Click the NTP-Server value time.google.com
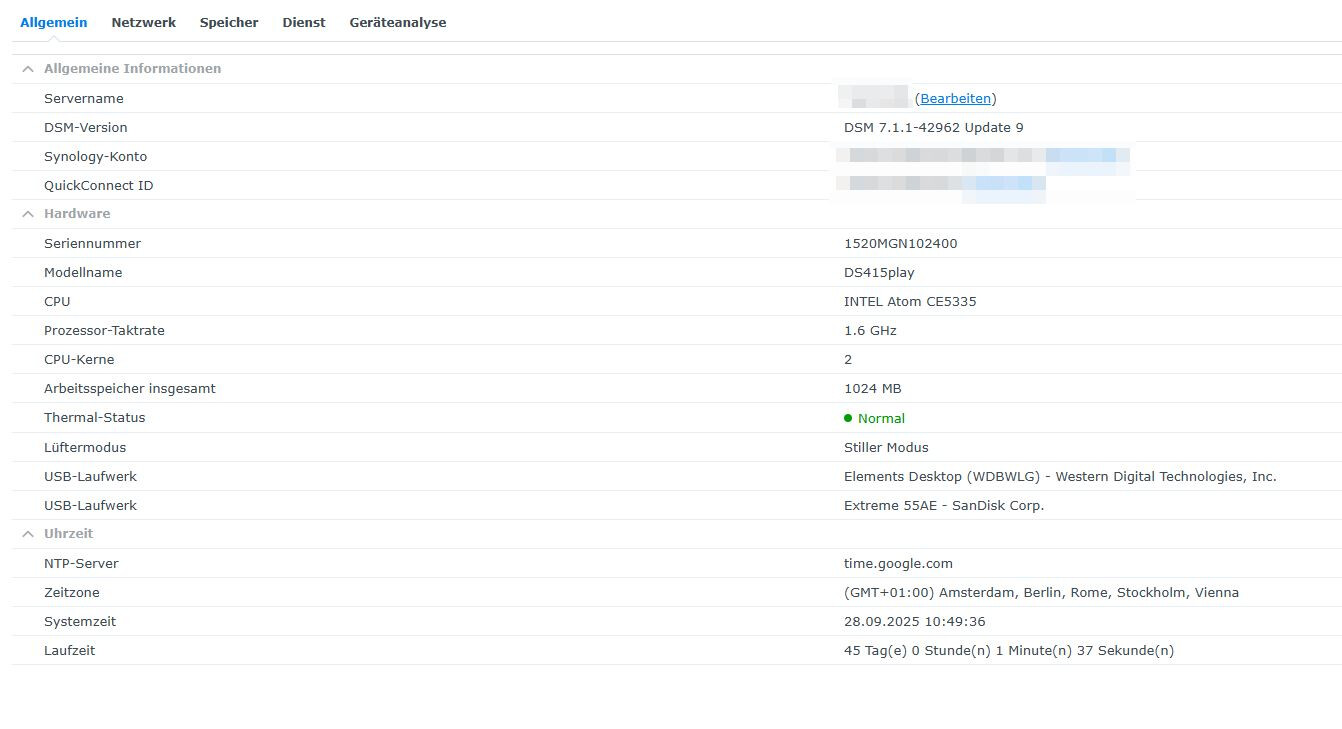 898,563
